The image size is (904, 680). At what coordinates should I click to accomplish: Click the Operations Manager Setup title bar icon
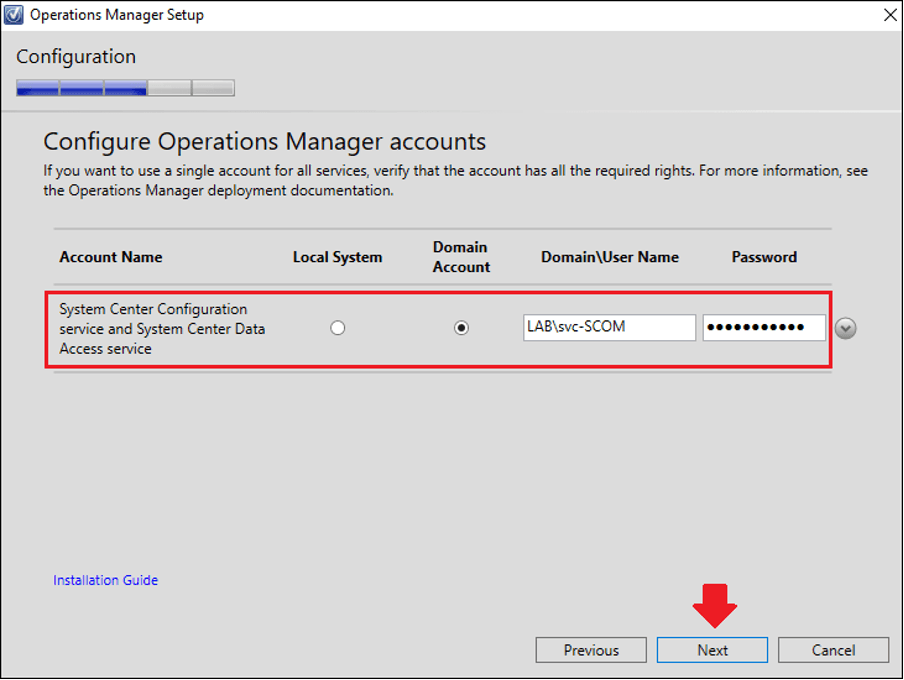coord(14,14)
